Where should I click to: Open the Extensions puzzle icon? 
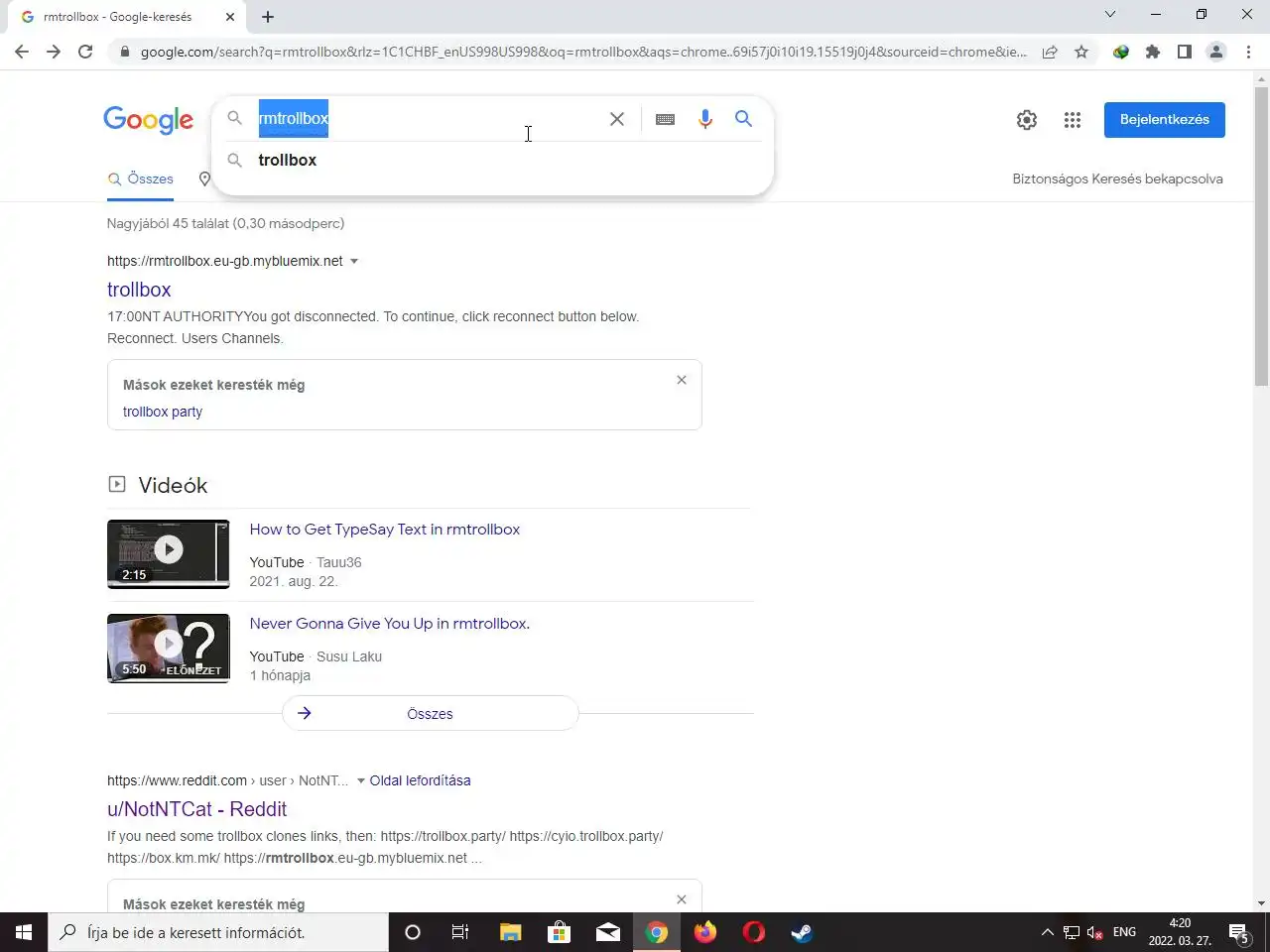click(1153, 52)
